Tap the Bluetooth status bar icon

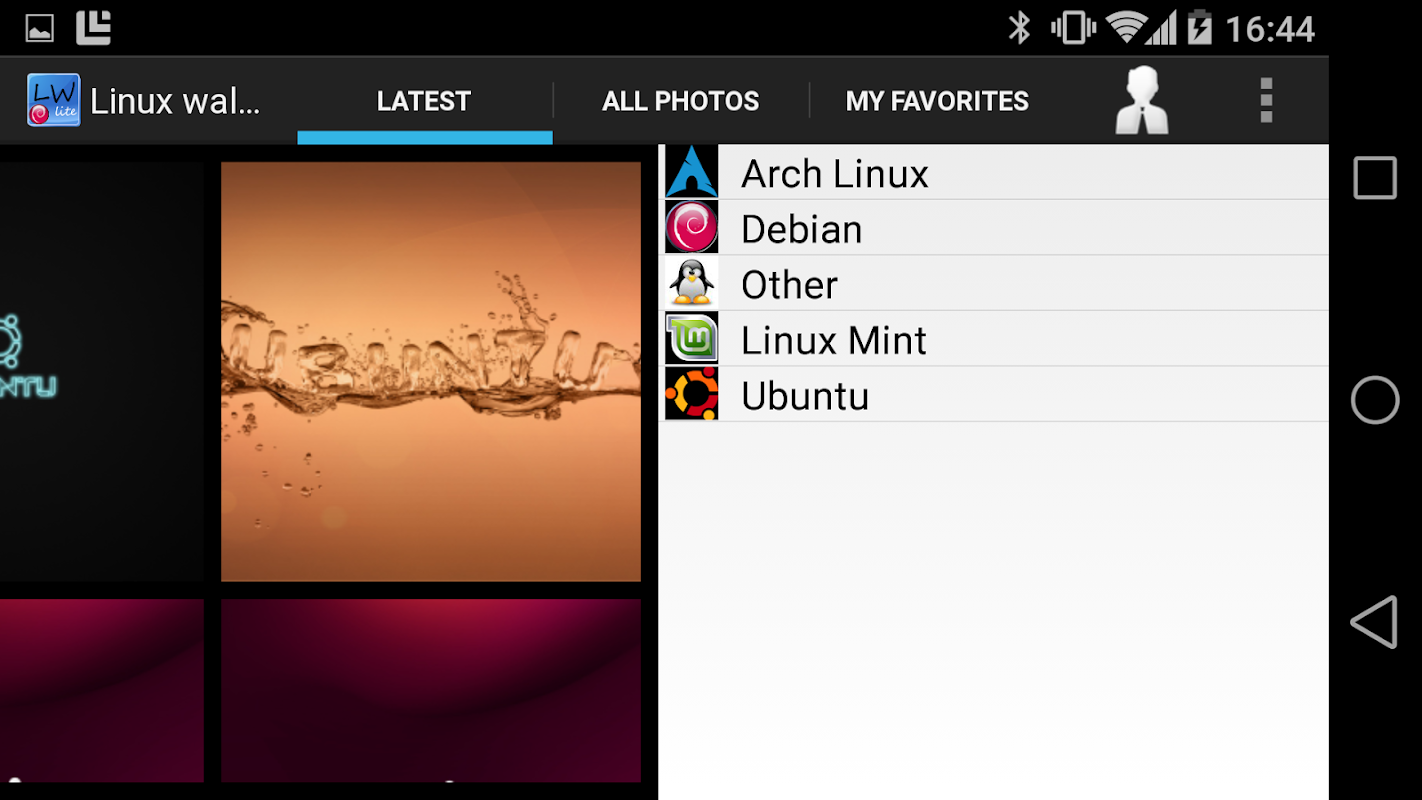click(1019, 28)
